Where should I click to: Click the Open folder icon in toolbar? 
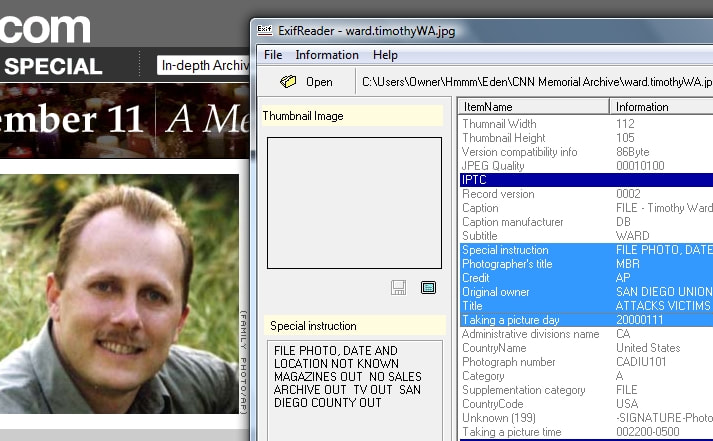pyautogui.click(x=289, y=82)
